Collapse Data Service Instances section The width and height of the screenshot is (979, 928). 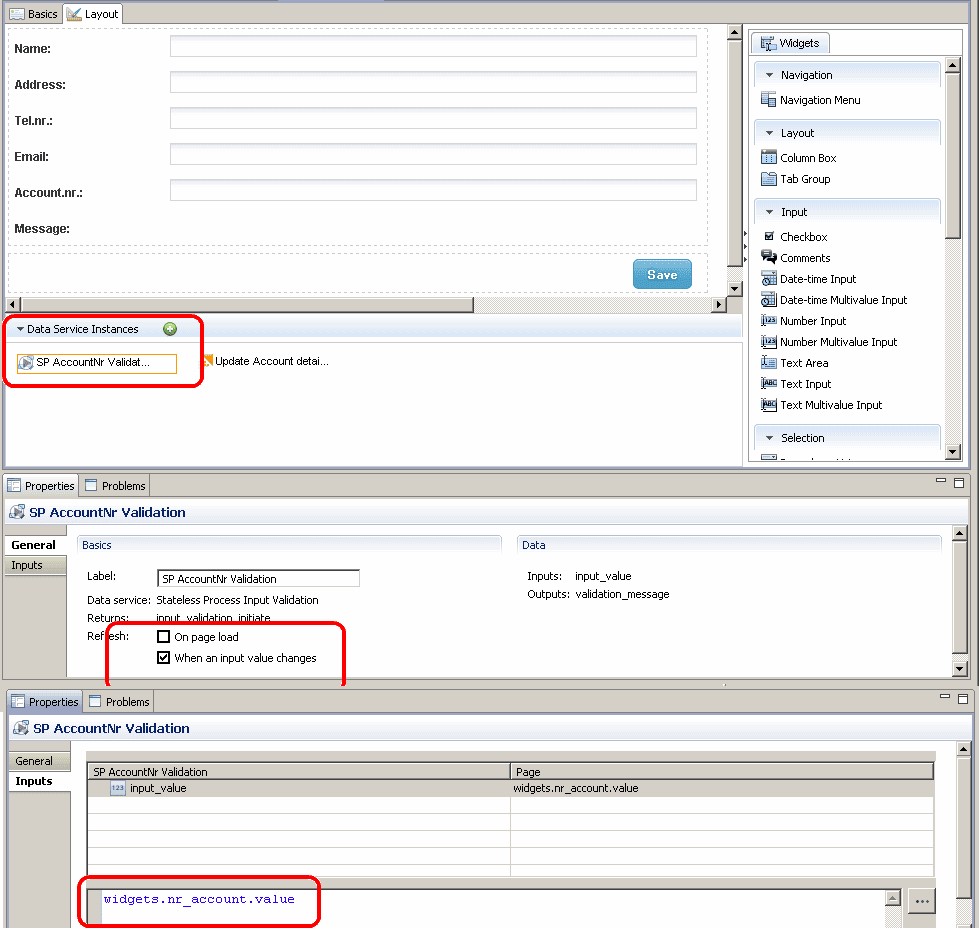click(21, 329)
